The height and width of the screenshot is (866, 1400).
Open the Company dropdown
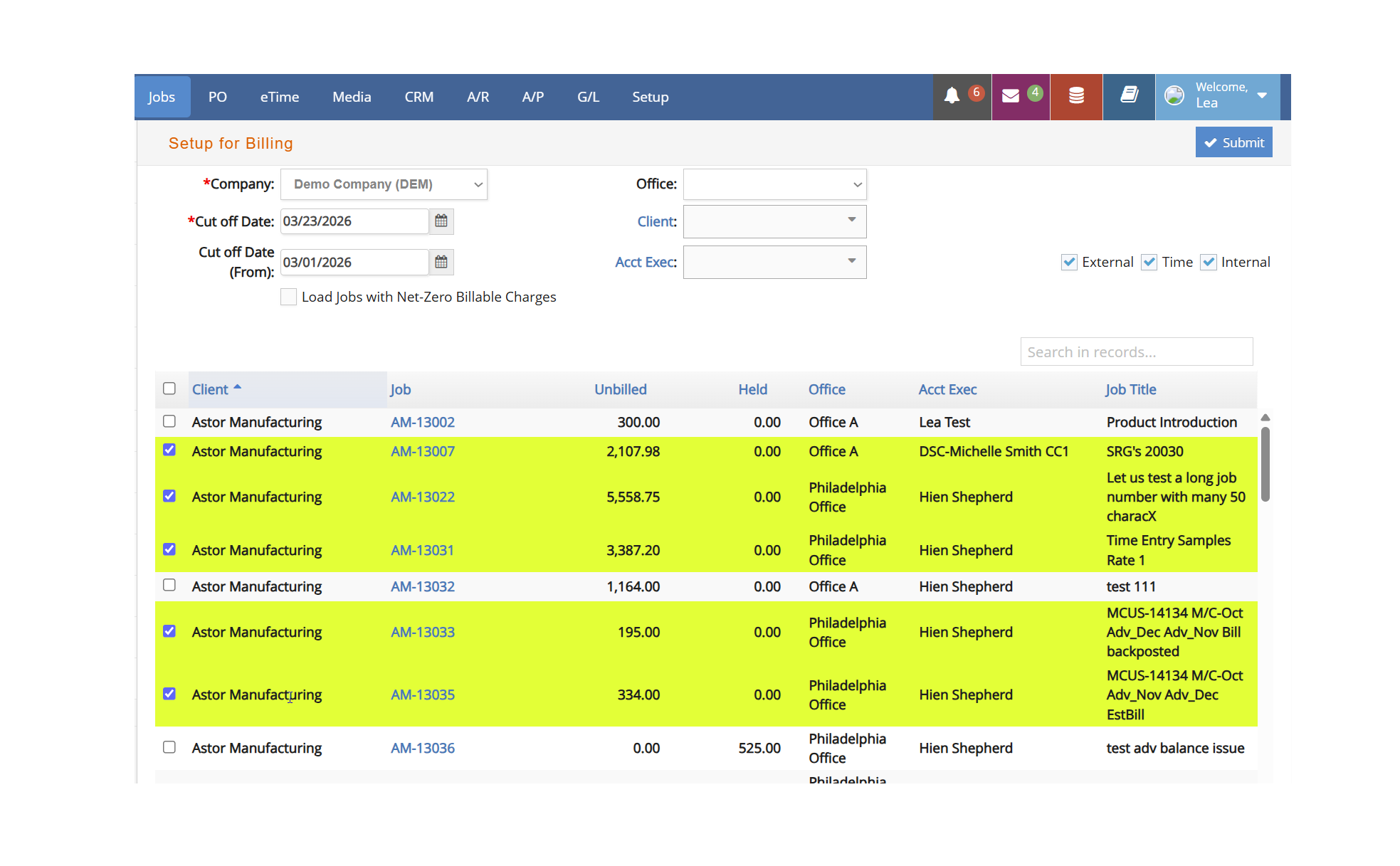pos(384,184)
